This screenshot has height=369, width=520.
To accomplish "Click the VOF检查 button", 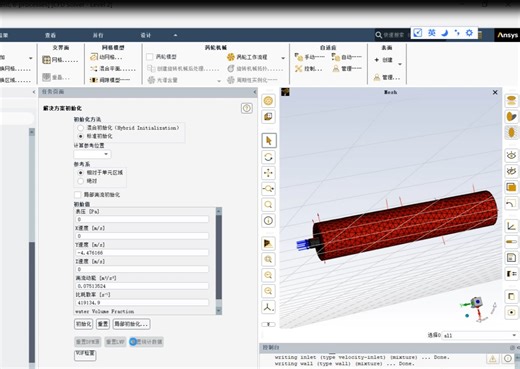I will pyautogui.click(x=85, y=355).
